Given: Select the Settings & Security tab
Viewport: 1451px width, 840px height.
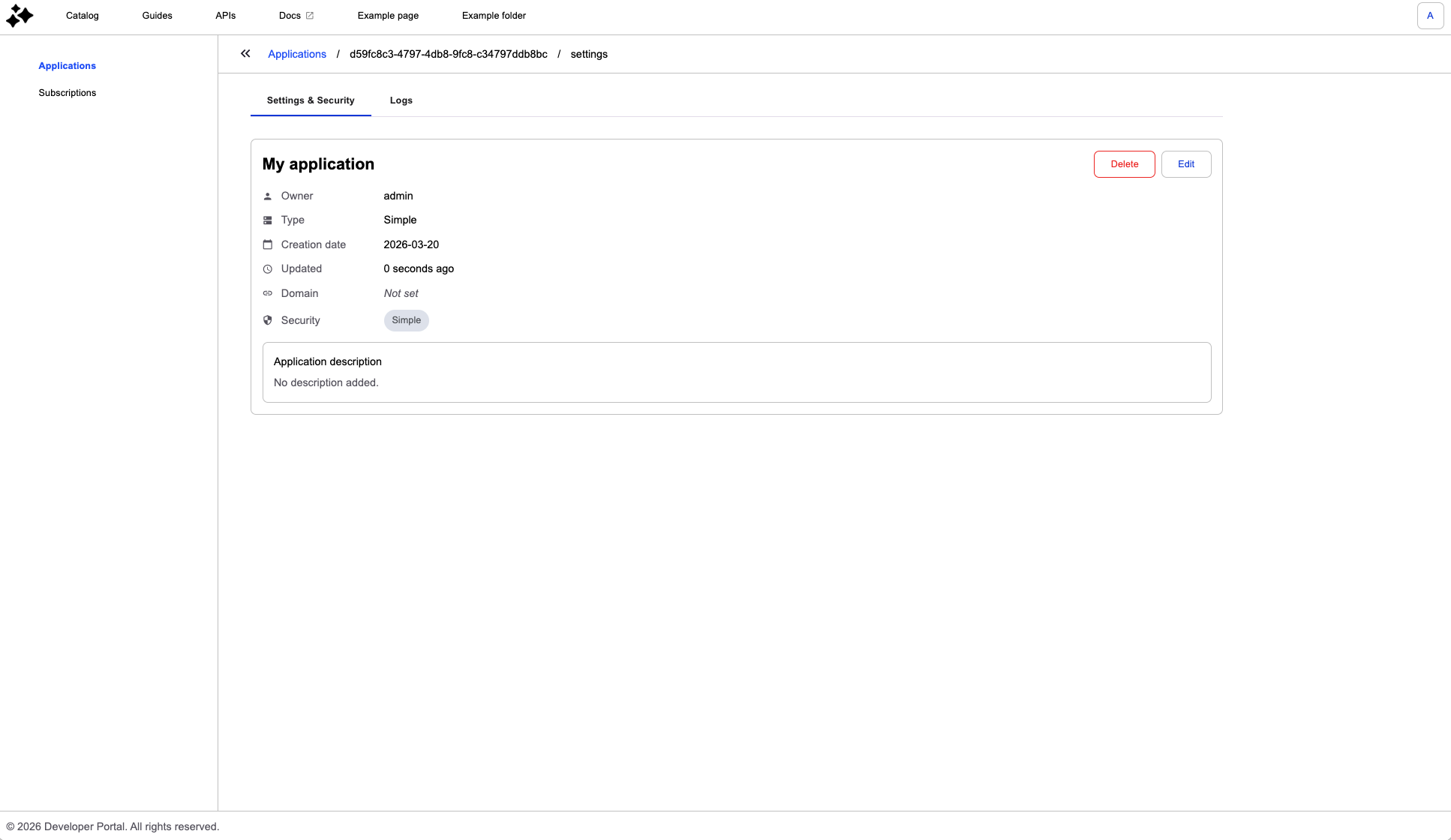Looking at the screenshot, I should 311,100.
